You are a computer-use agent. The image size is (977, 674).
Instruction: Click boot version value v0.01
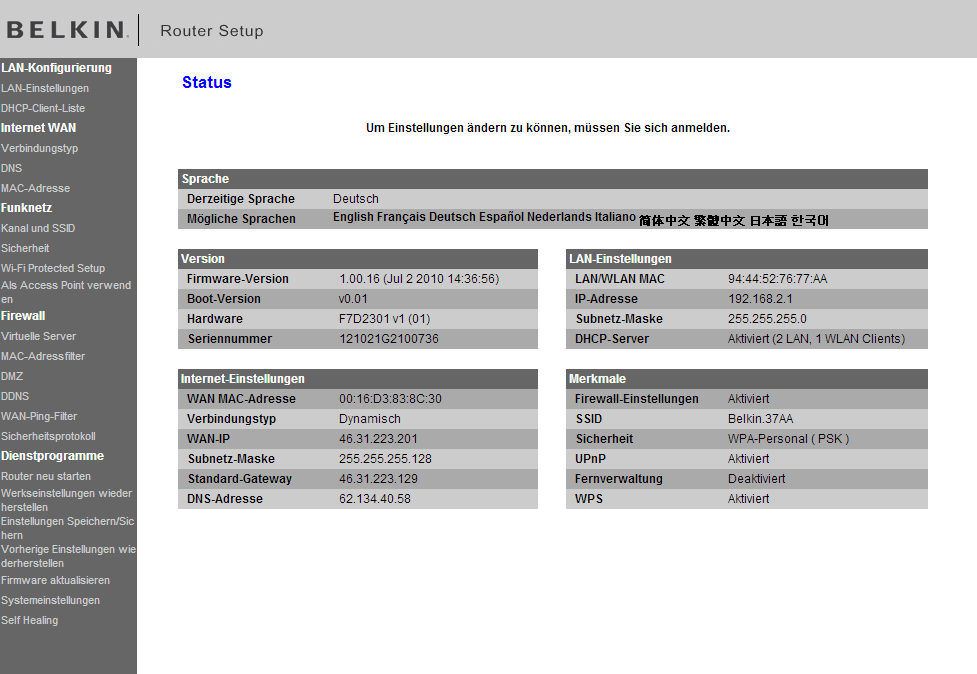(x=353, y=299)
